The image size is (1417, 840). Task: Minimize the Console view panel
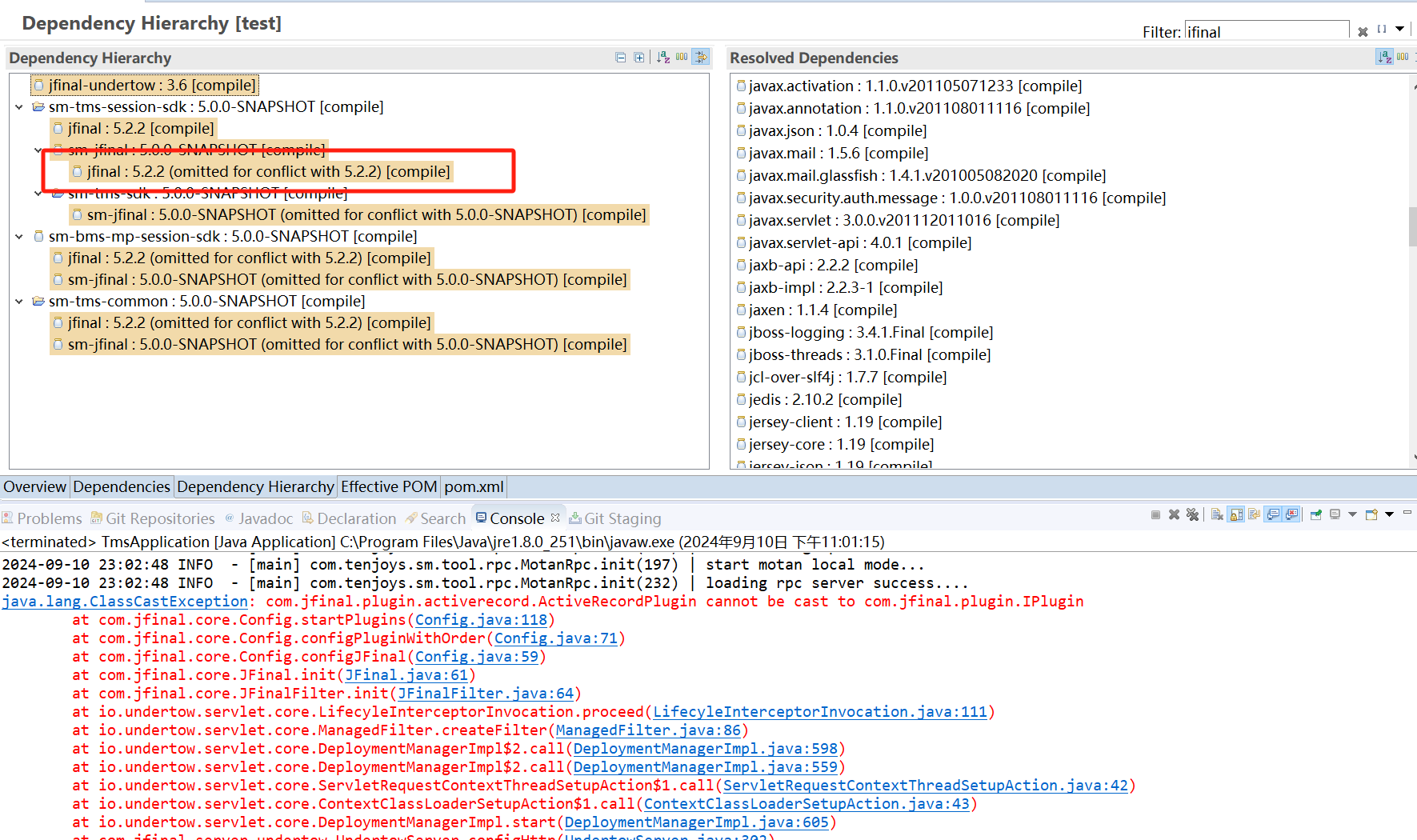(1407, 512)
